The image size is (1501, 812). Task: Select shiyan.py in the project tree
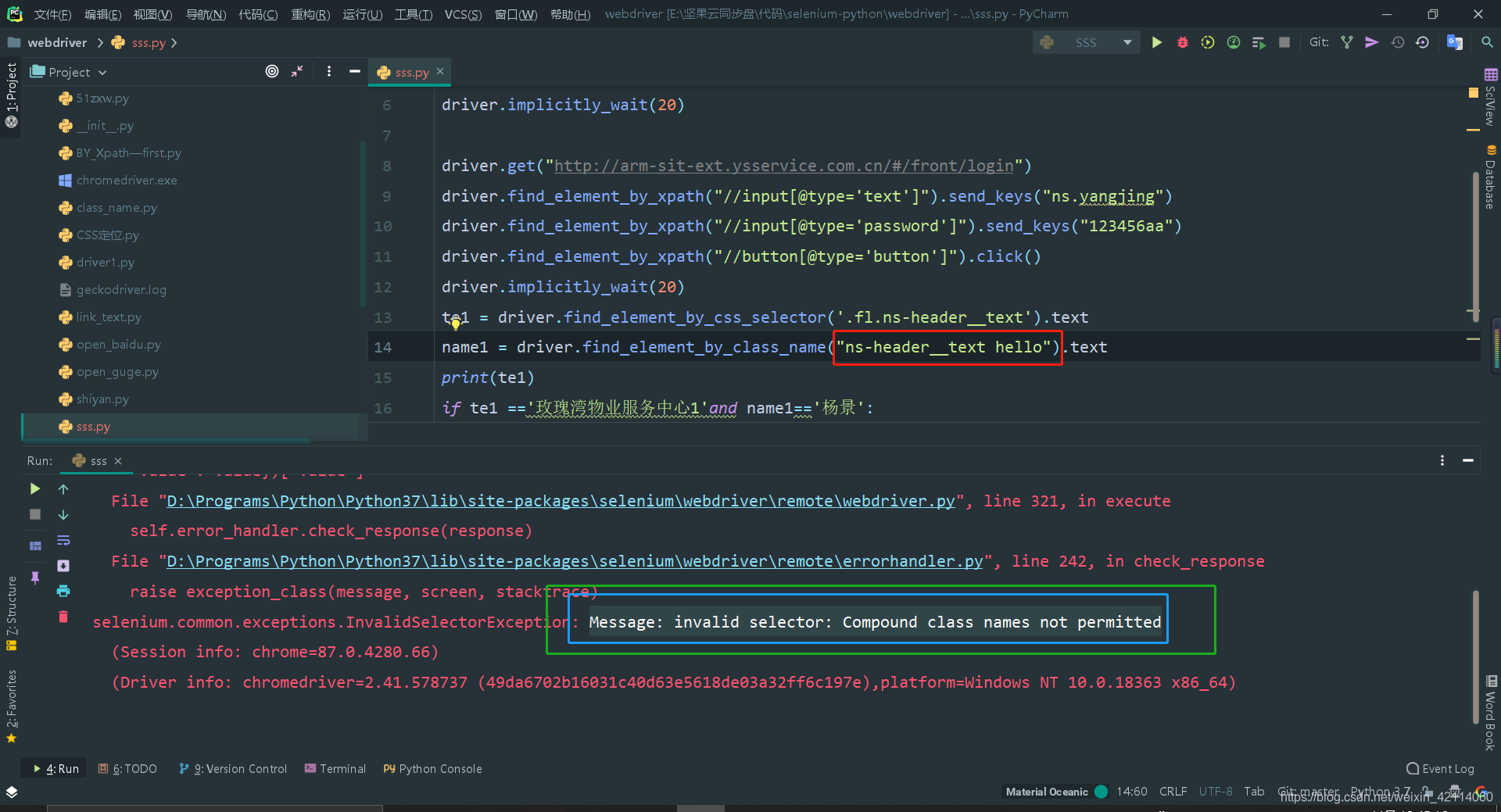[x=102, y=399]
